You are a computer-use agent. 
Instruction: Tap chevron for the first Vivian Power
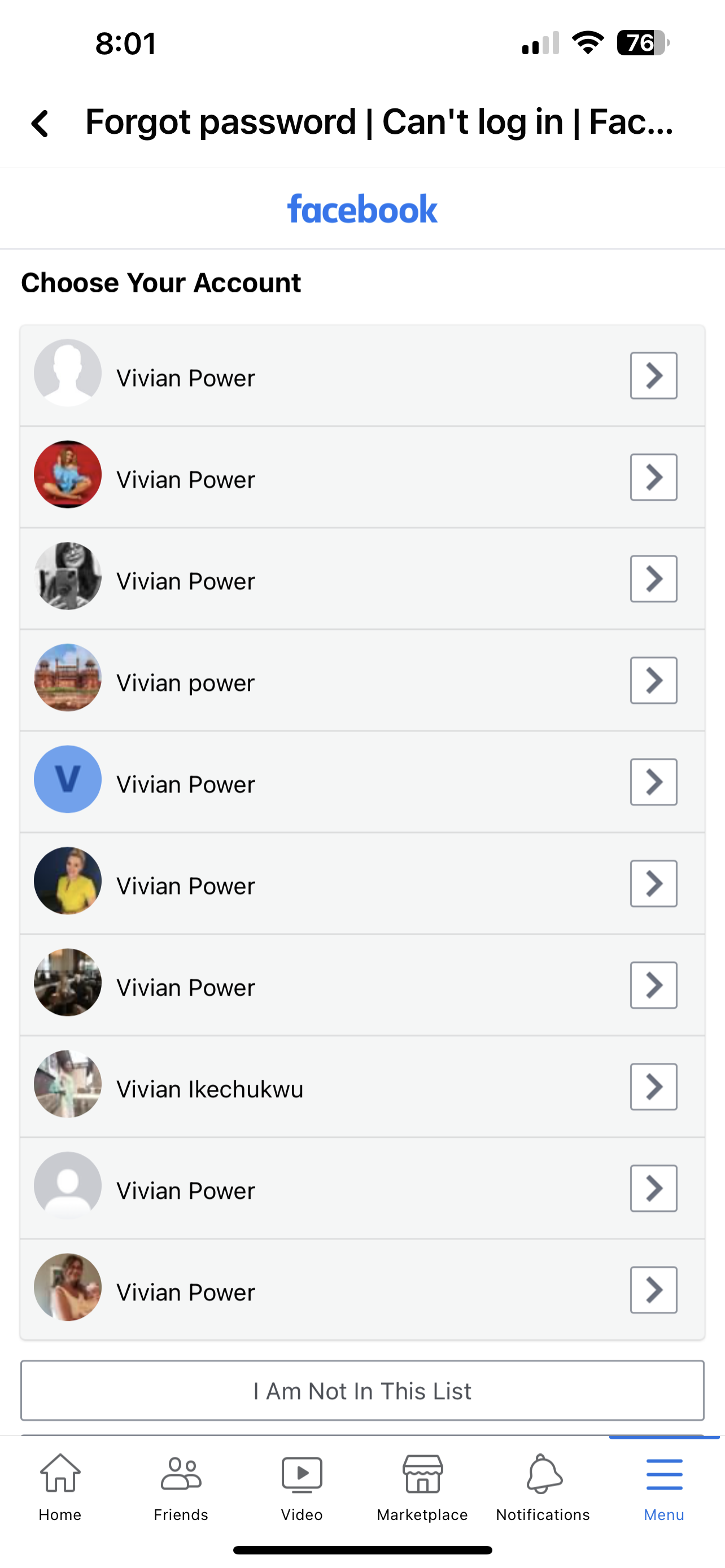(x=653, y=375)
